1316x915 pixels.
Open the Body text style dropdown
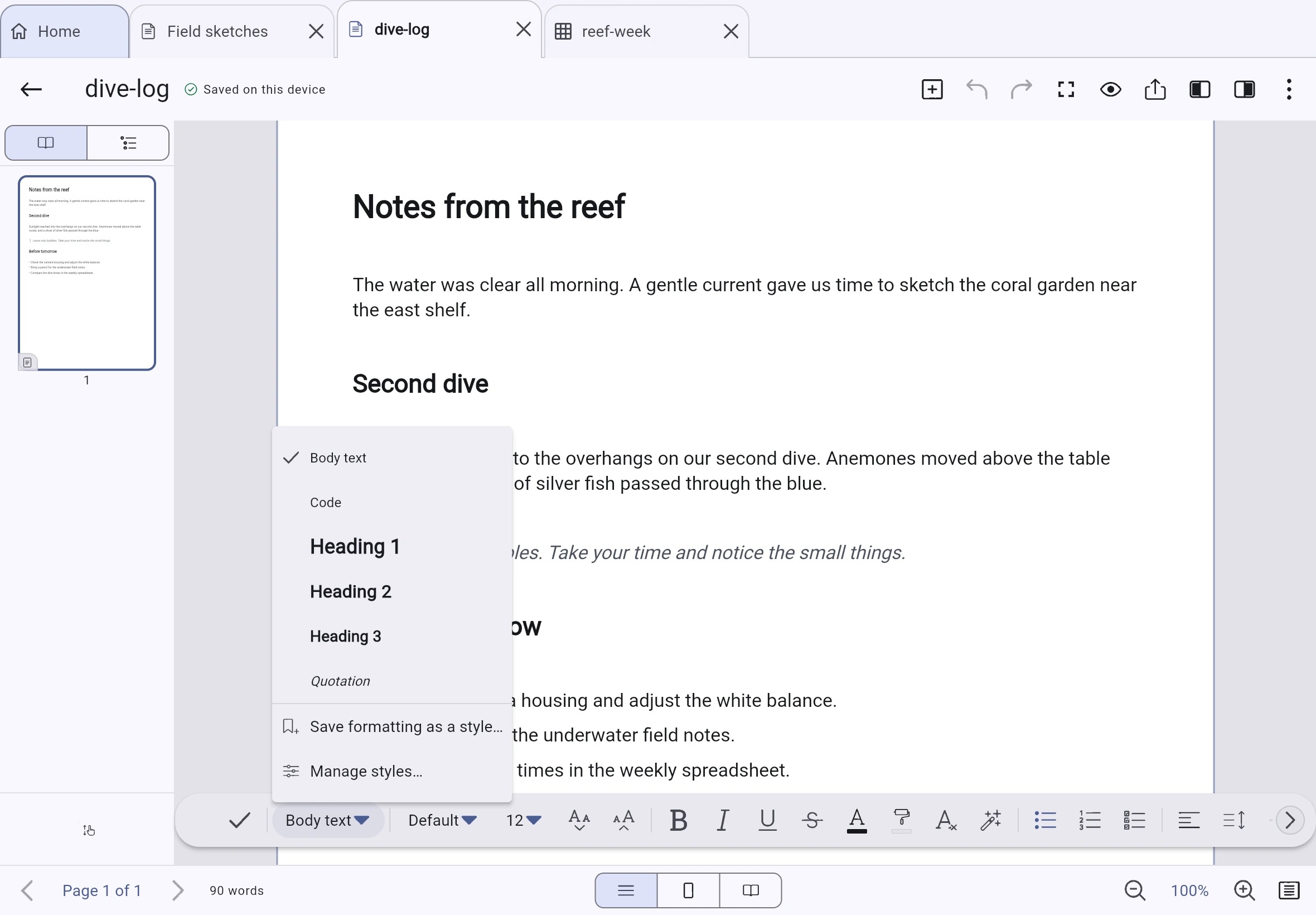[327, 820]
